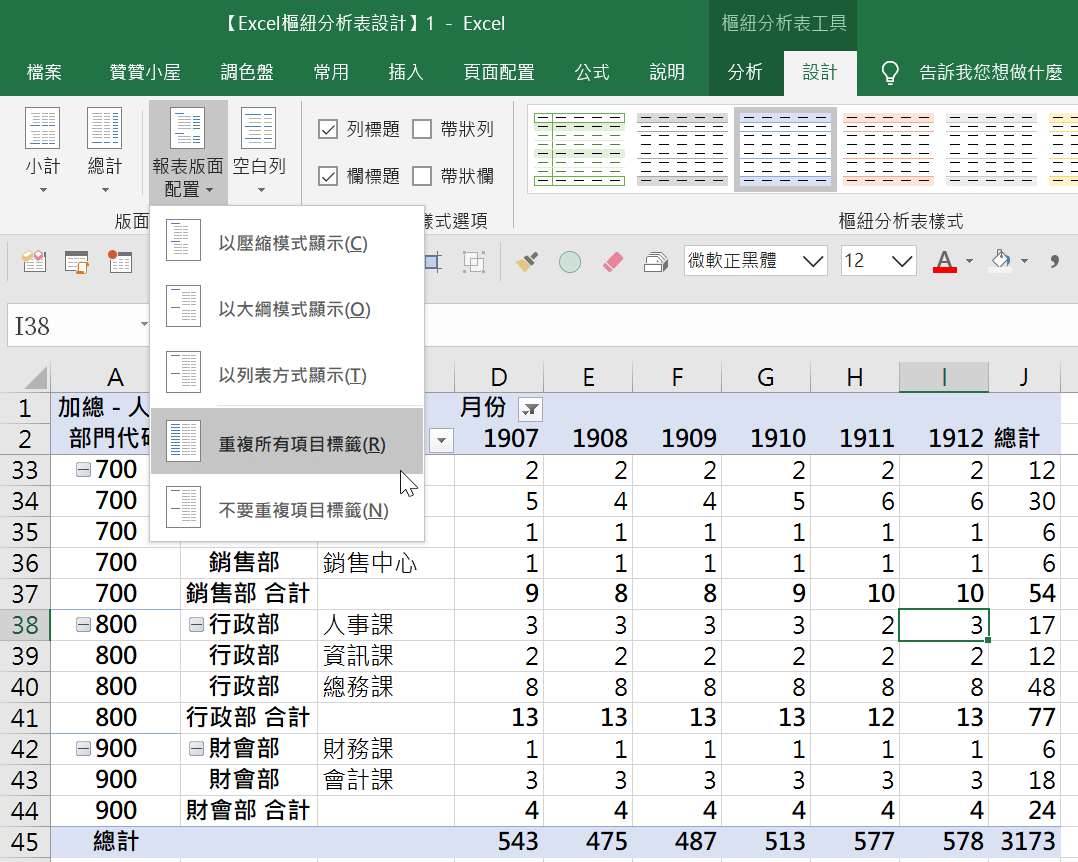The width and height of the screenshot is (1078, 862).
Task: Collapse the 行政部 group in row 38
Action: click(x=196, y=624)
